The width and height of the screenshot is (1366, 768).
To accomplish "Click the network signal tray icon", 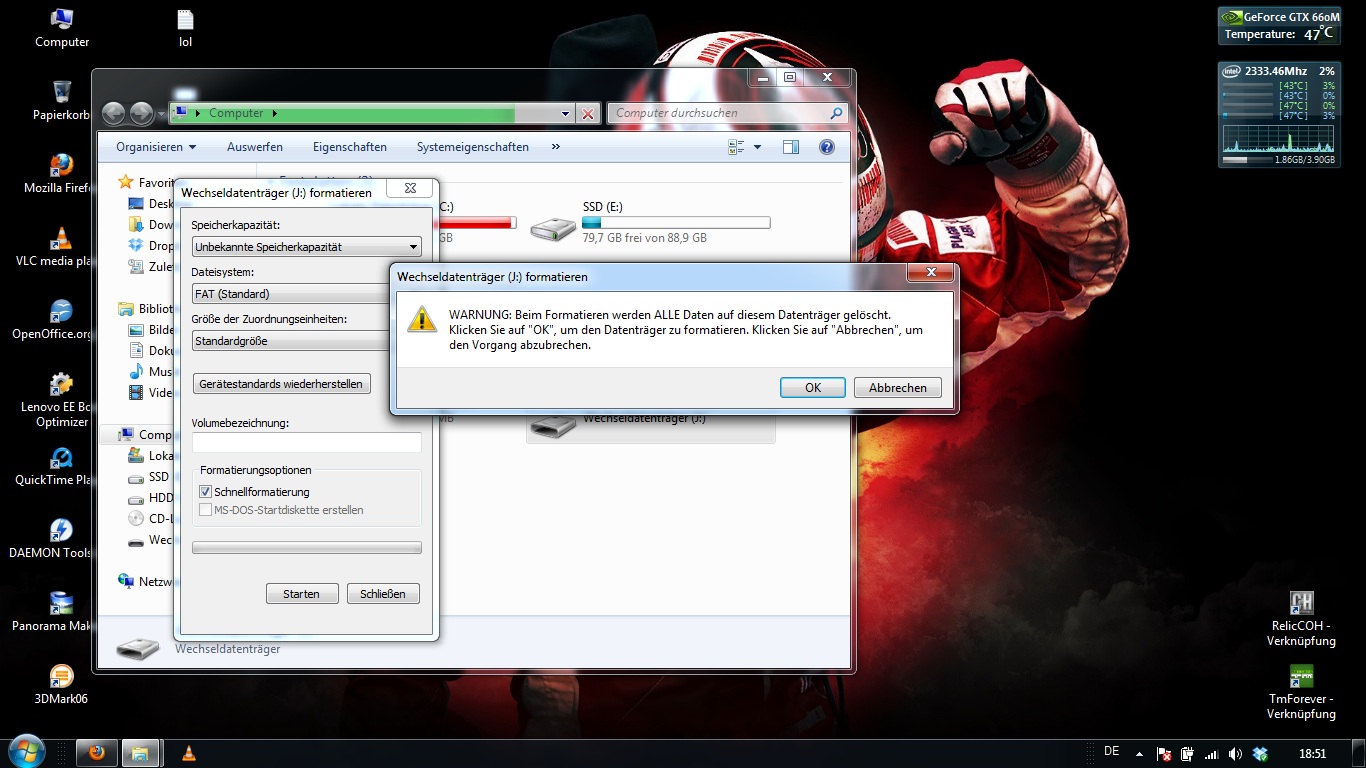I will click(x=1211, y=754).
